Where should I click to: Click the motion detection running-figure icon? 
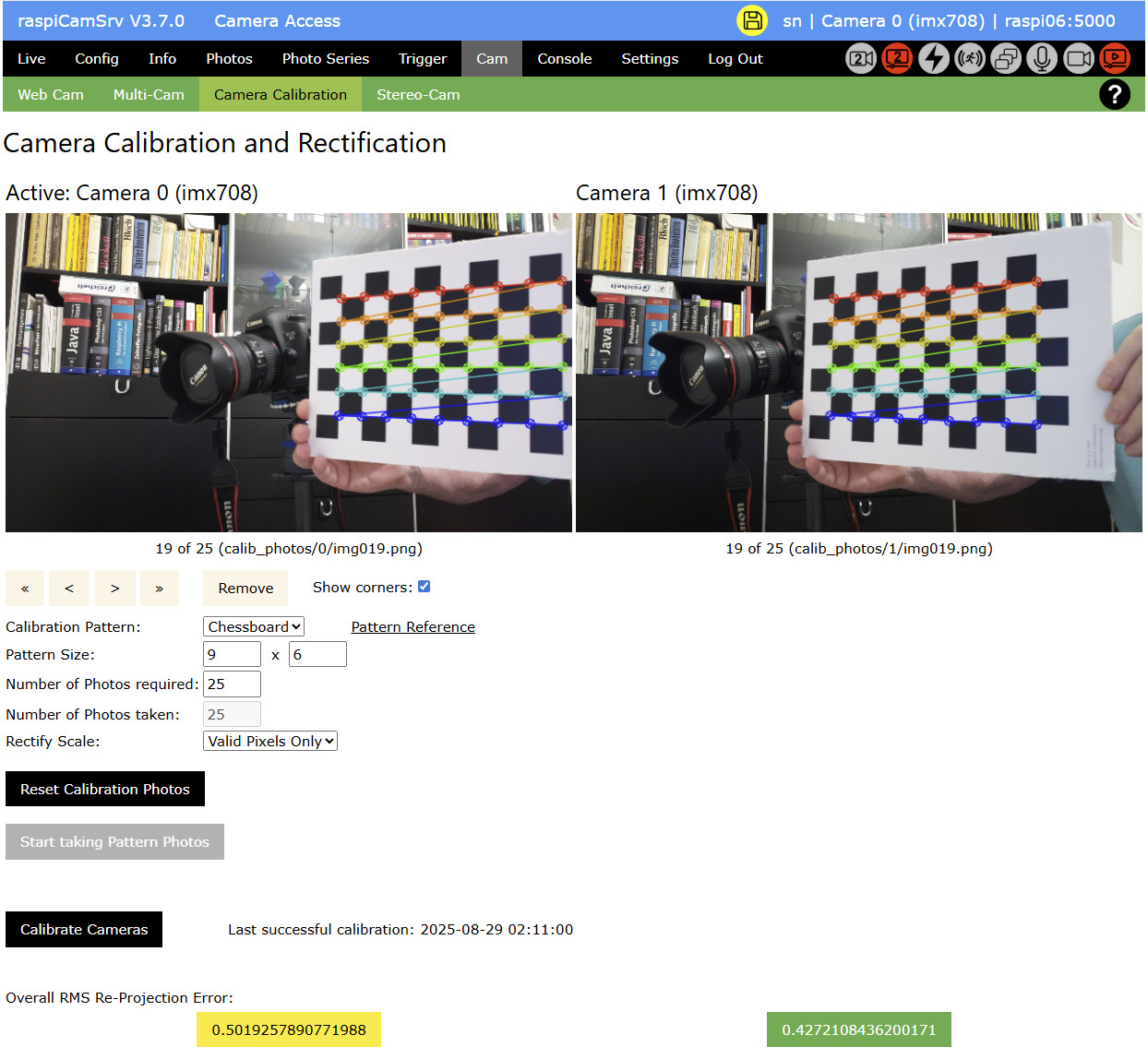click(969, 59)
